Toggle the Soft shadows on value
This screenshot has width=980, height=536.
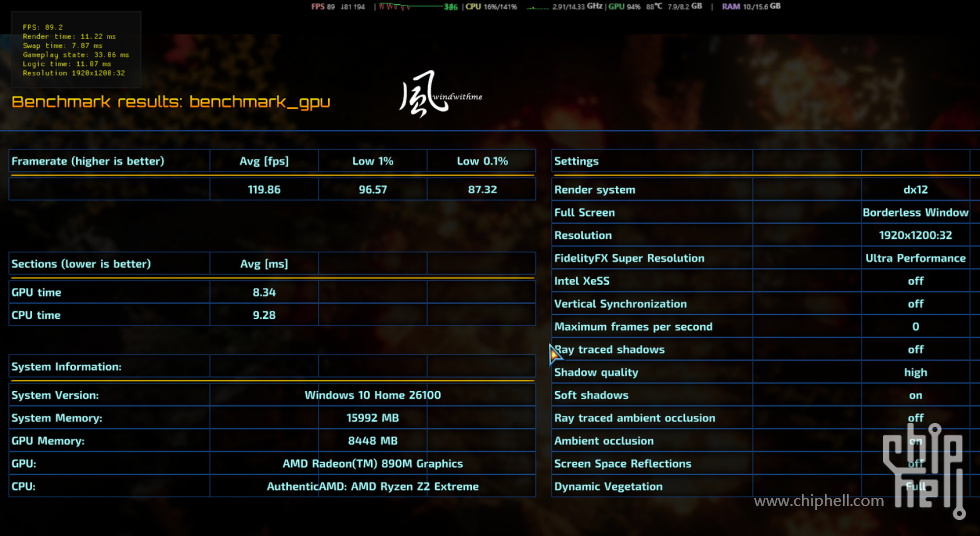tap(915, 395)
